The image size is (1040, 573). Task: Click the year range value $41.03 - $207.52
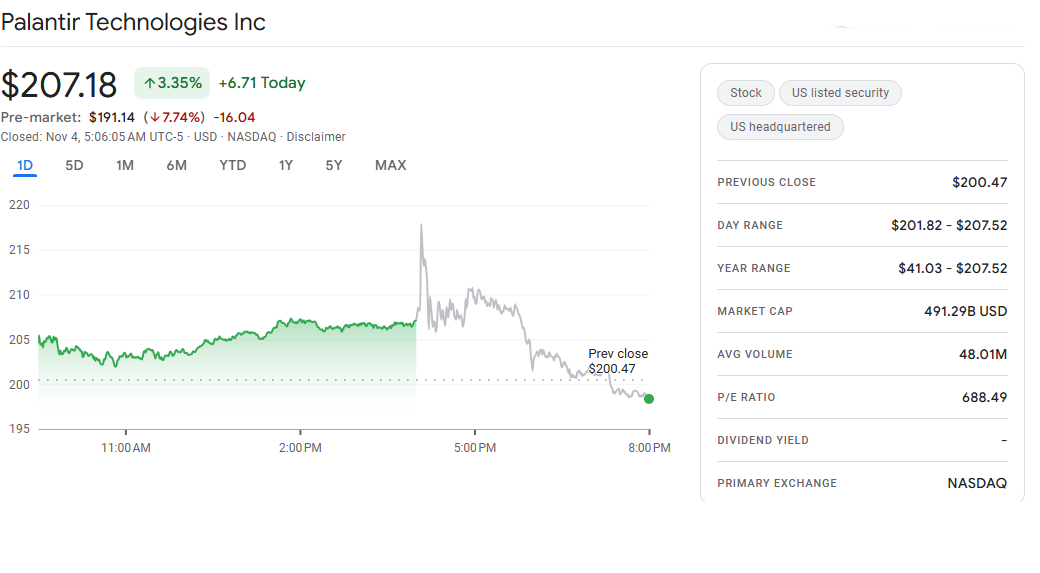(952, 269)
